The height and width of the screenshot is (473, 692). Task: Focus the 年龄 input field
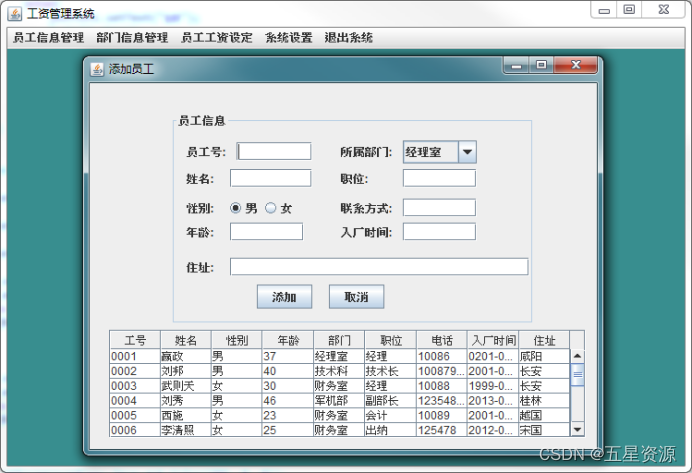coord(266,231)
